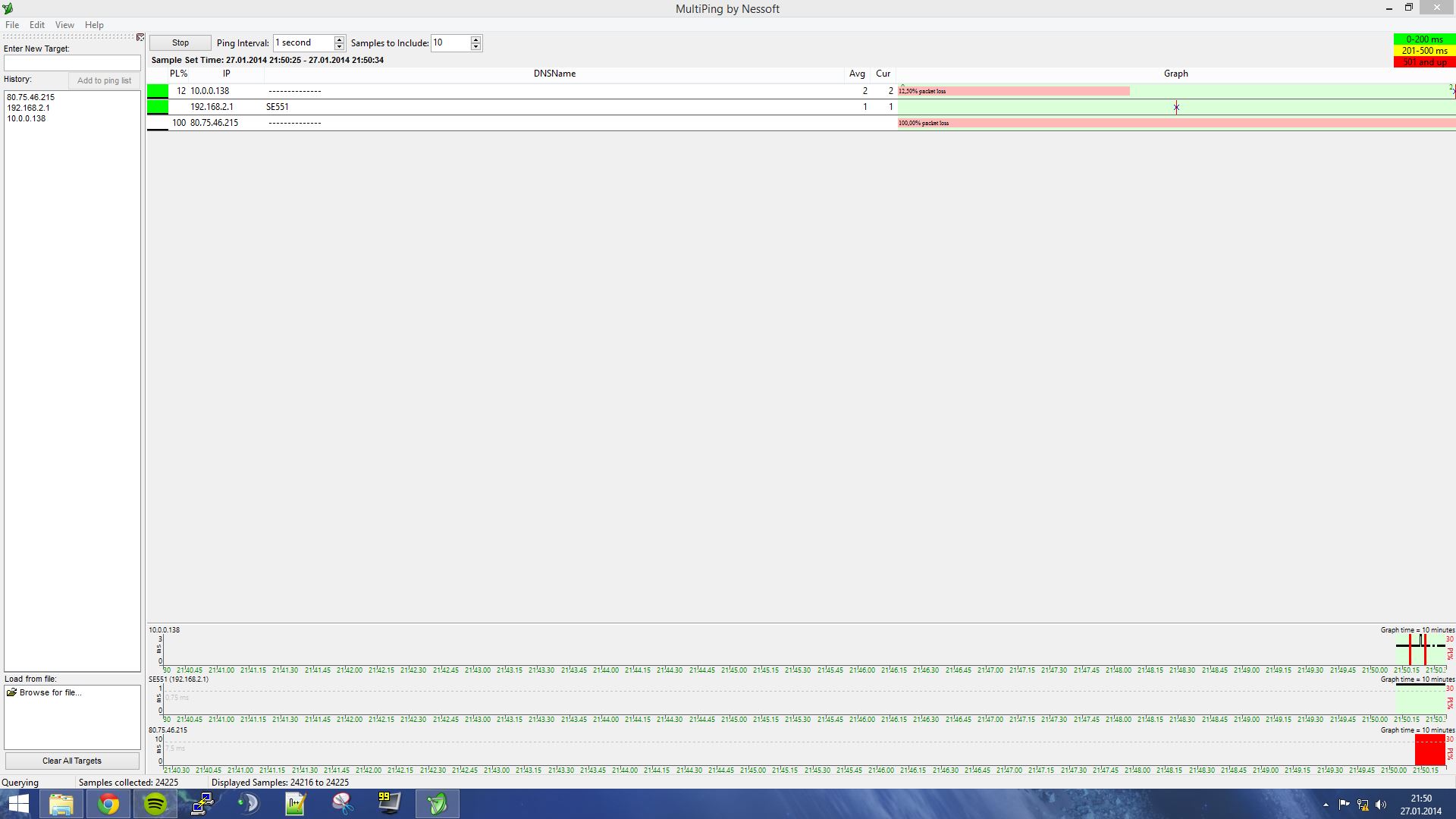This screenshot has width=1456, height=819.
Task: Close the left target panel
Action: coord(140,37)
